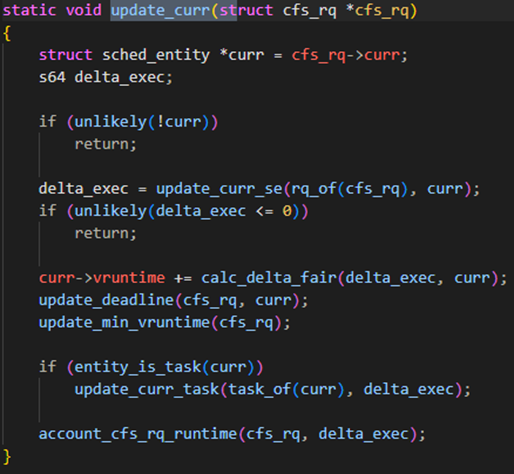Screen dimensions: 514x474
Task: Click the highlighted update_curr function name
Action: (x=161, y=10)
